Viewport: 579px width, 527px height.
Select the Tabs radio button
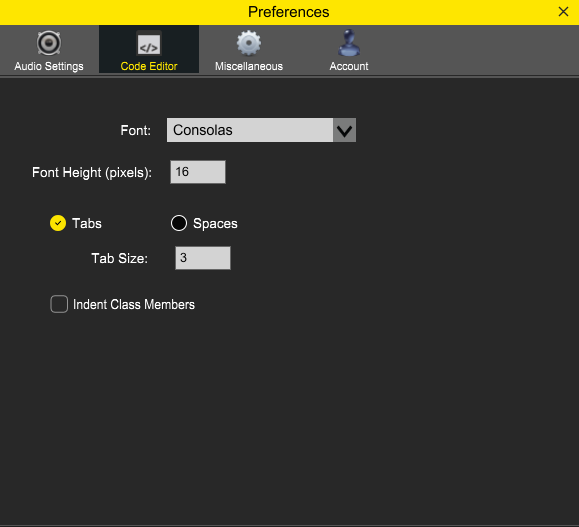pyautogui.click(x=58, y=223)
